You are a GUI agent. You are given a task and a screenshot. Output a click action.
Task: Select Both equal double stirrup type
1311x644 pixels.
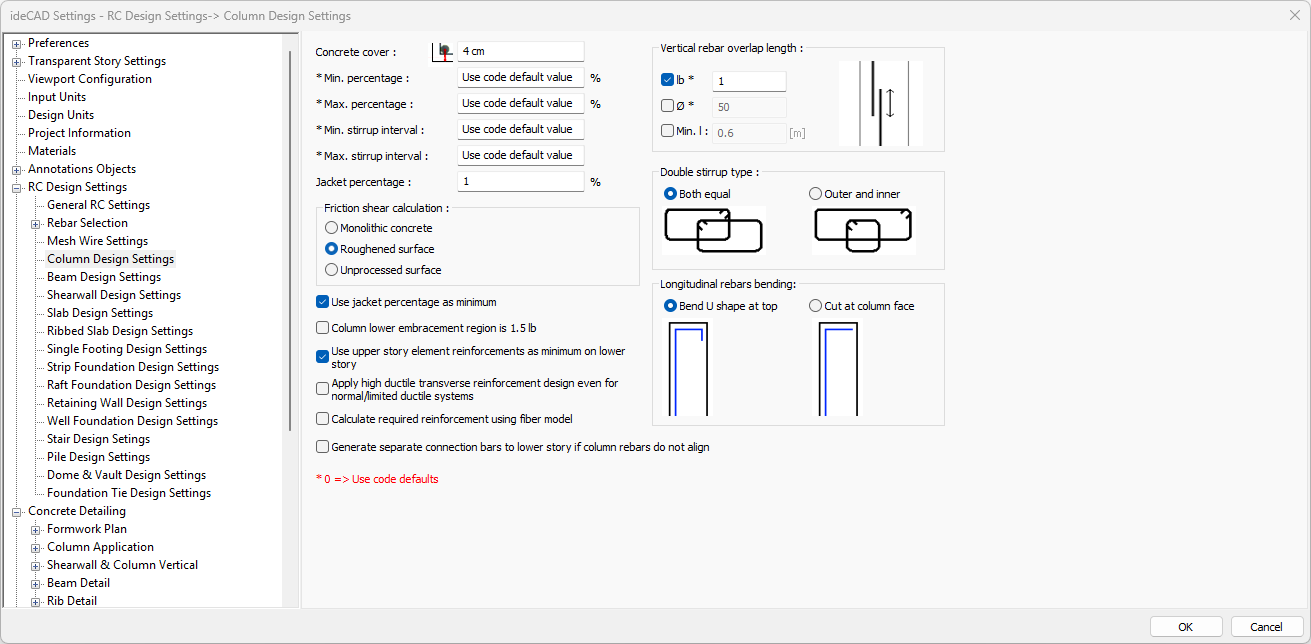[x=670, y=194]
